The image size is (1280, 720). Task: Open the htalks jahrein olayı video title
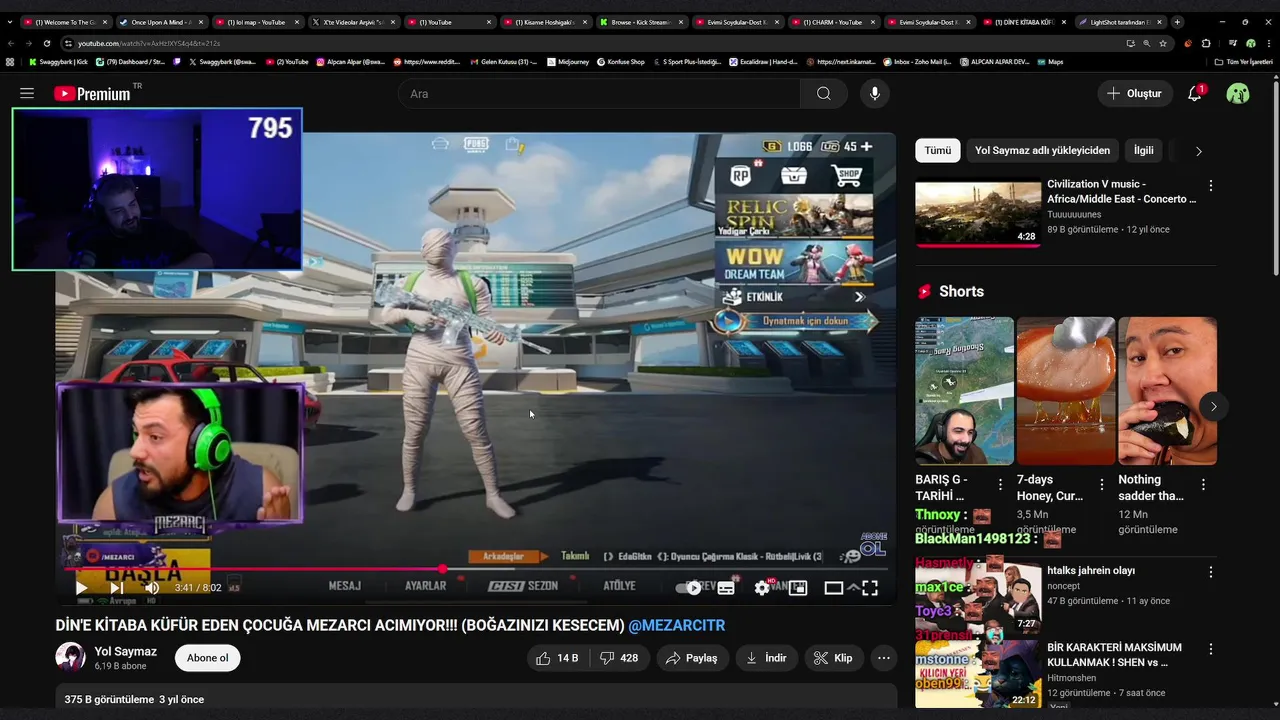(1091, 571)
